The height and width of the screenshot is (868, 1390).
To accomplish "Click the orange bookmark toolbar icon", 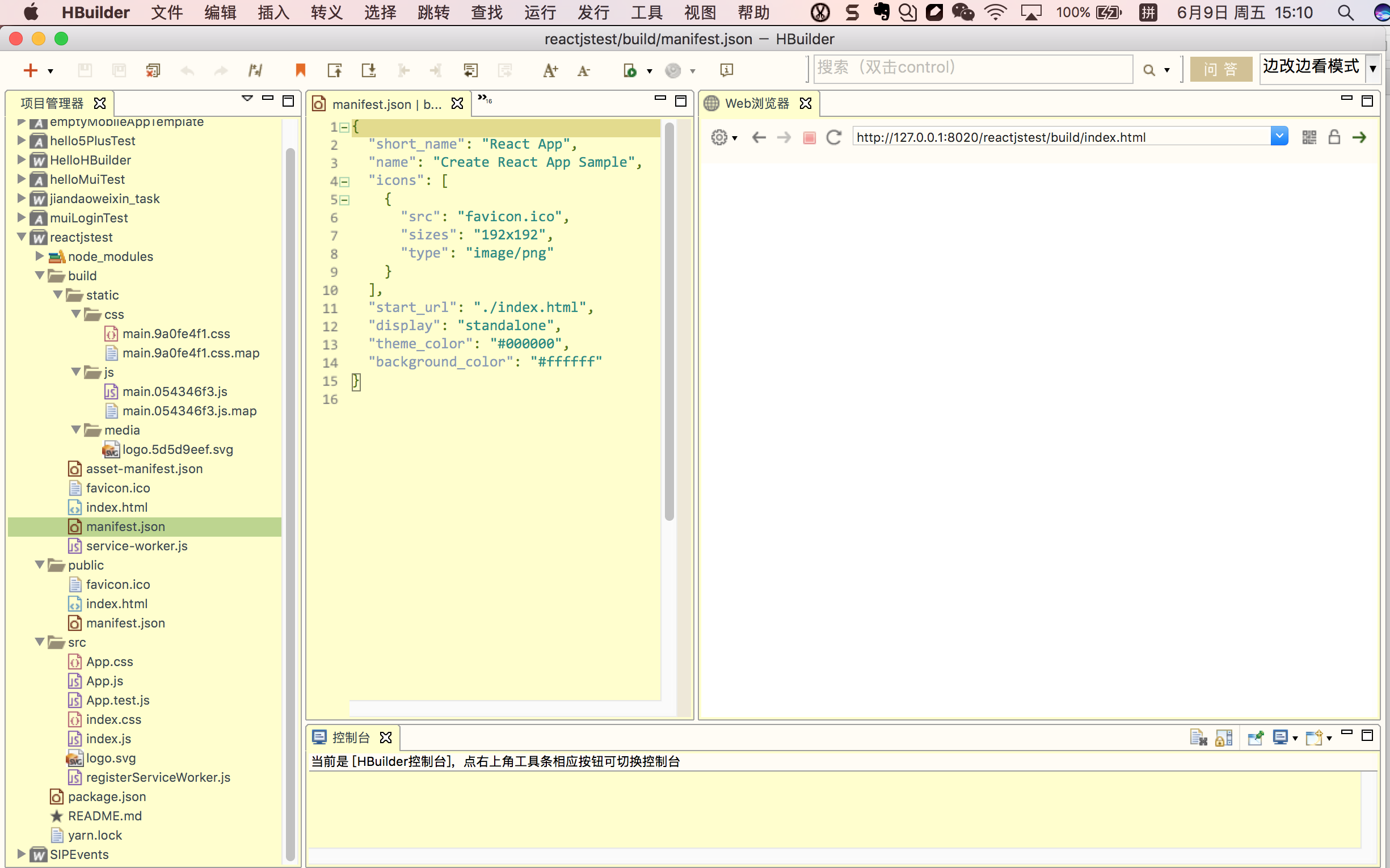I will coord(300,70).
